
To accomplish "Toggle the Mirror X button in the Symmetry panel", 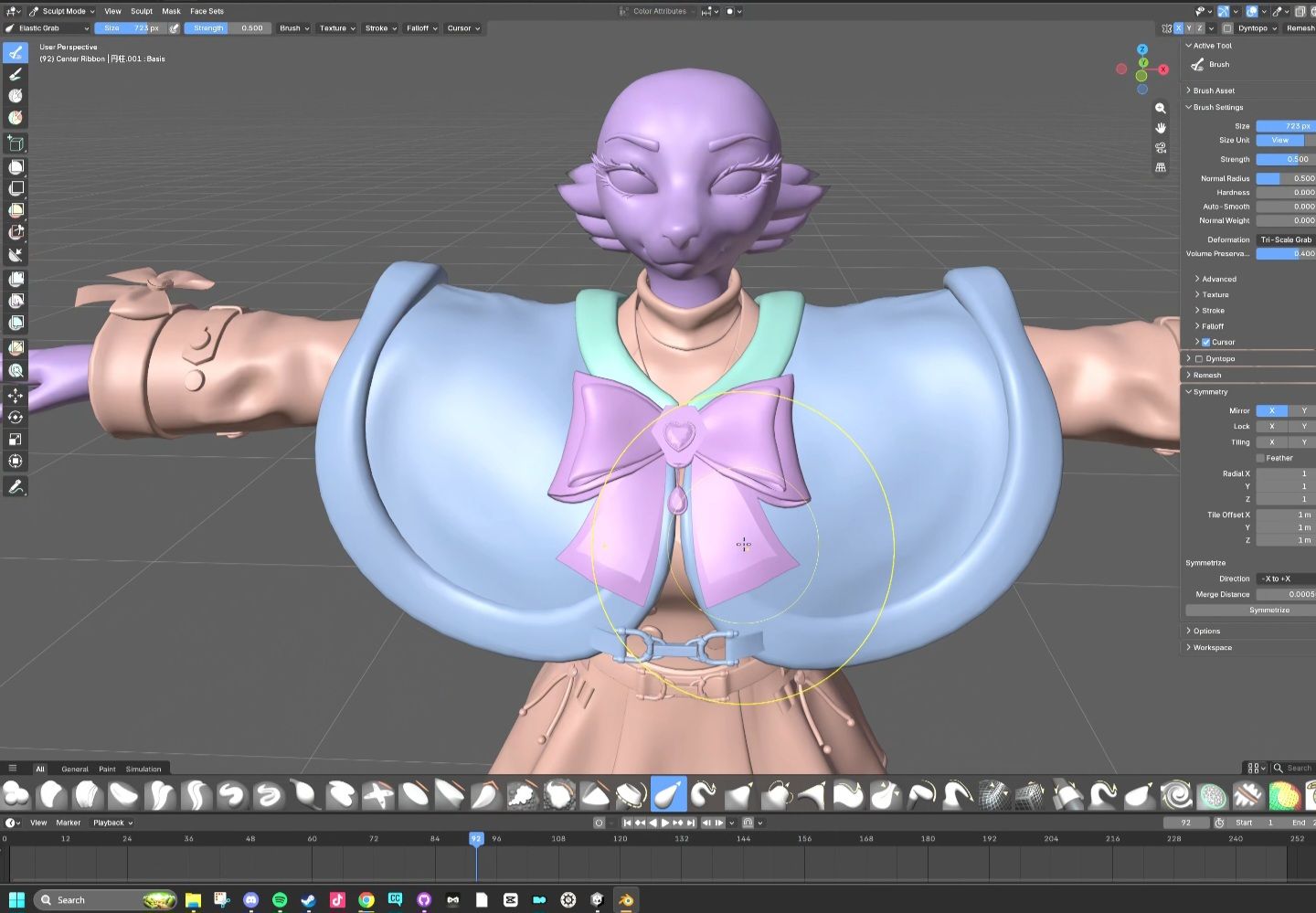I will coord(1271,410).
